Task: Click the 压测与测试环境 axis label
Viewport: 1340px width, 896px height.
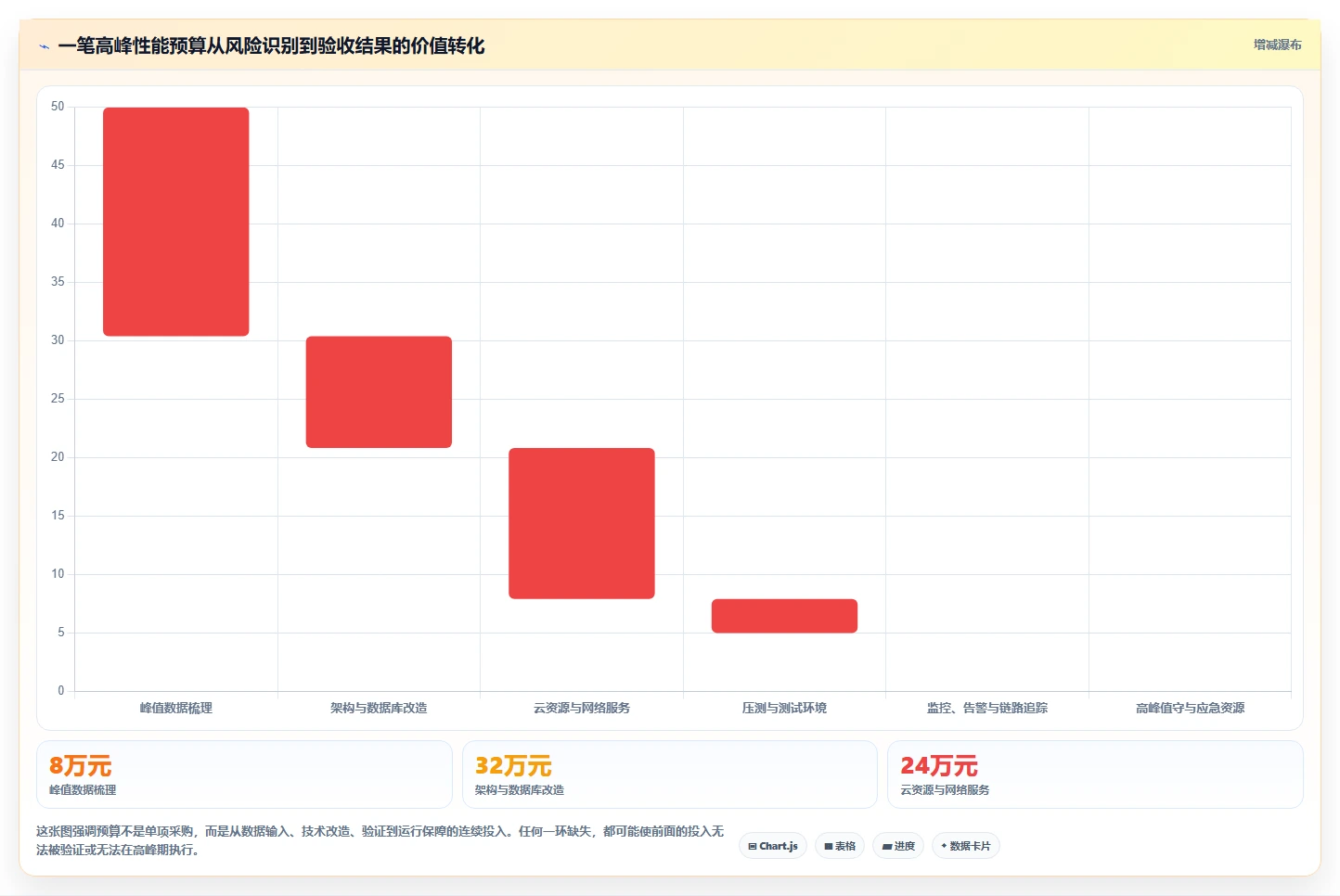Action: click(x=784, y=708)
